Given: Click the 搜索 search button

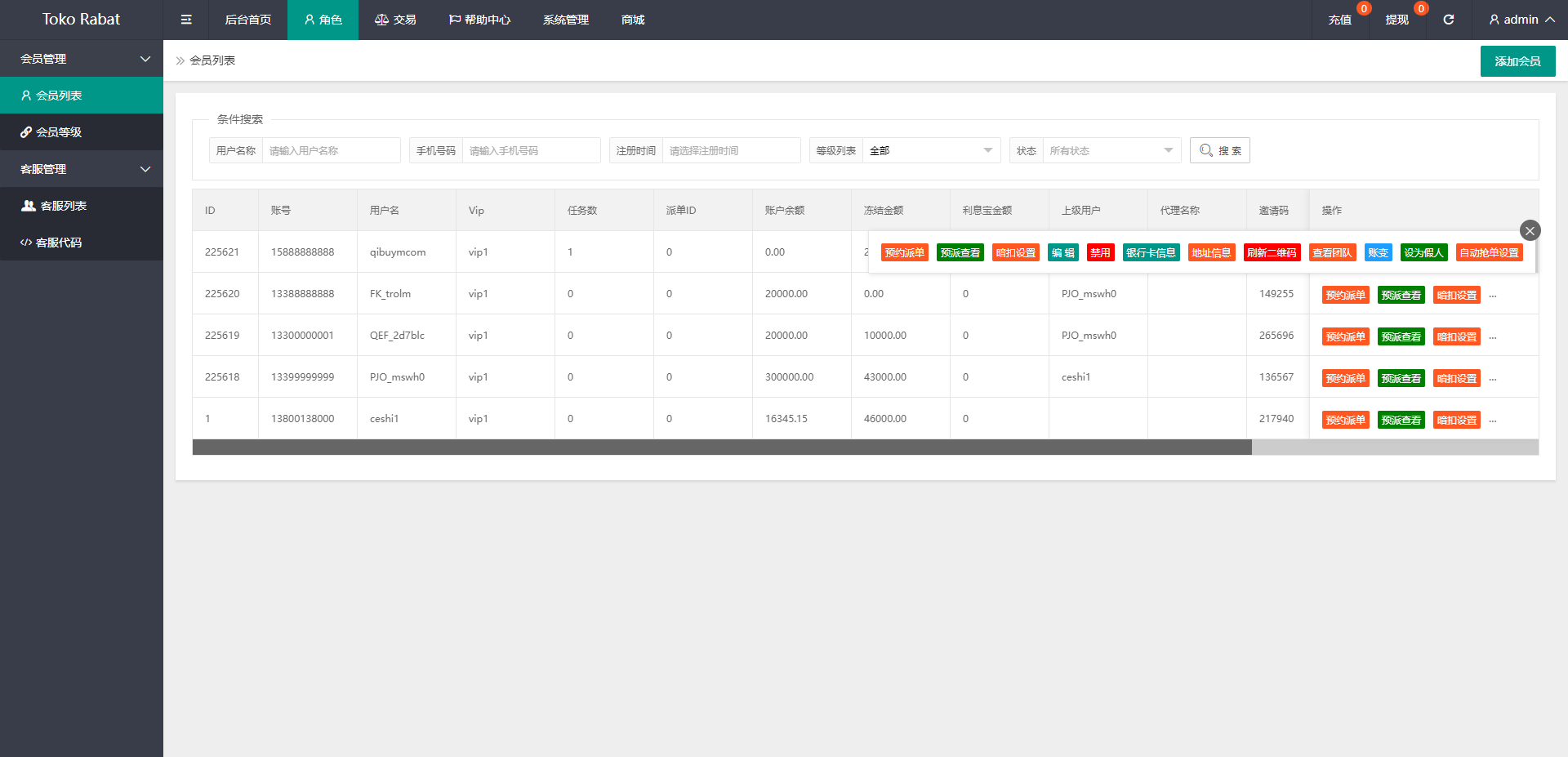Looking at the screenshot, I should pos(1219,150).
